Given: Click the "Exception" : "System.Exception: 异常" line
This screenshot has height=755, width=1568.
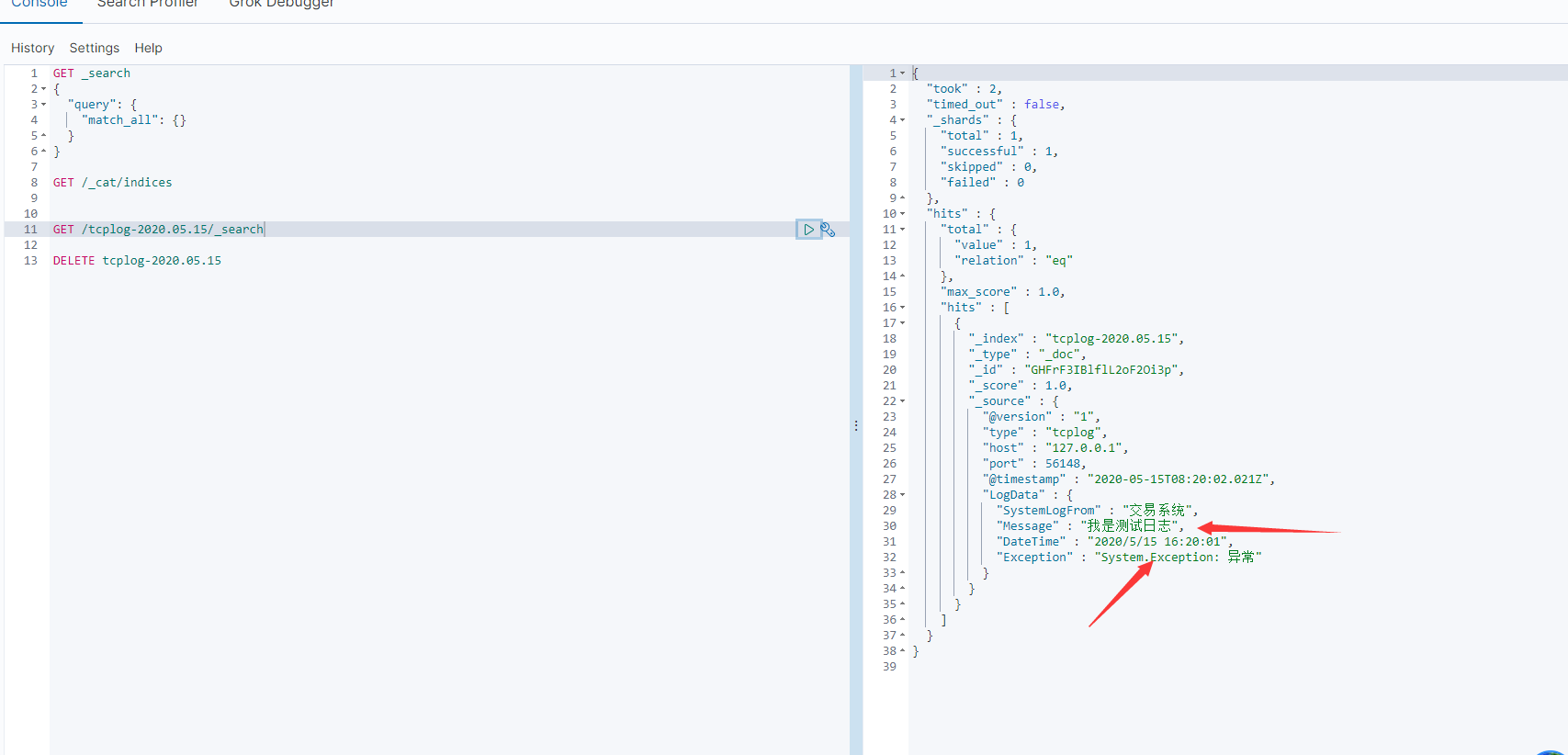Looking at the screenshot, I should (x=1129, y=558).
